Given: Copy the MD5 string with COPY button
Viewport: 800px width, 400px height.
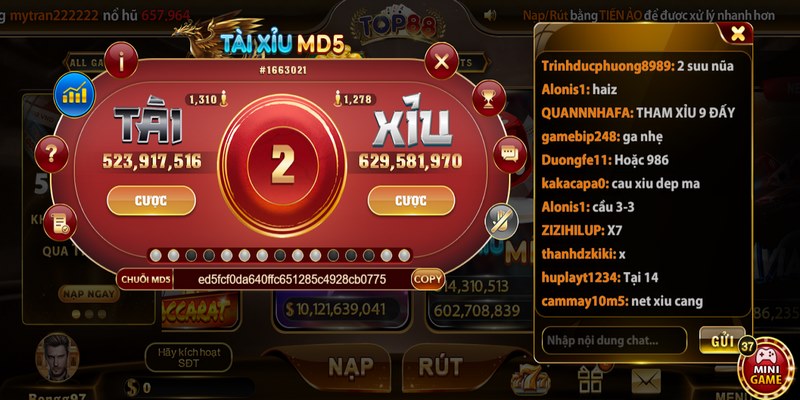Looking at the screenshot, I should click(428, 279).
